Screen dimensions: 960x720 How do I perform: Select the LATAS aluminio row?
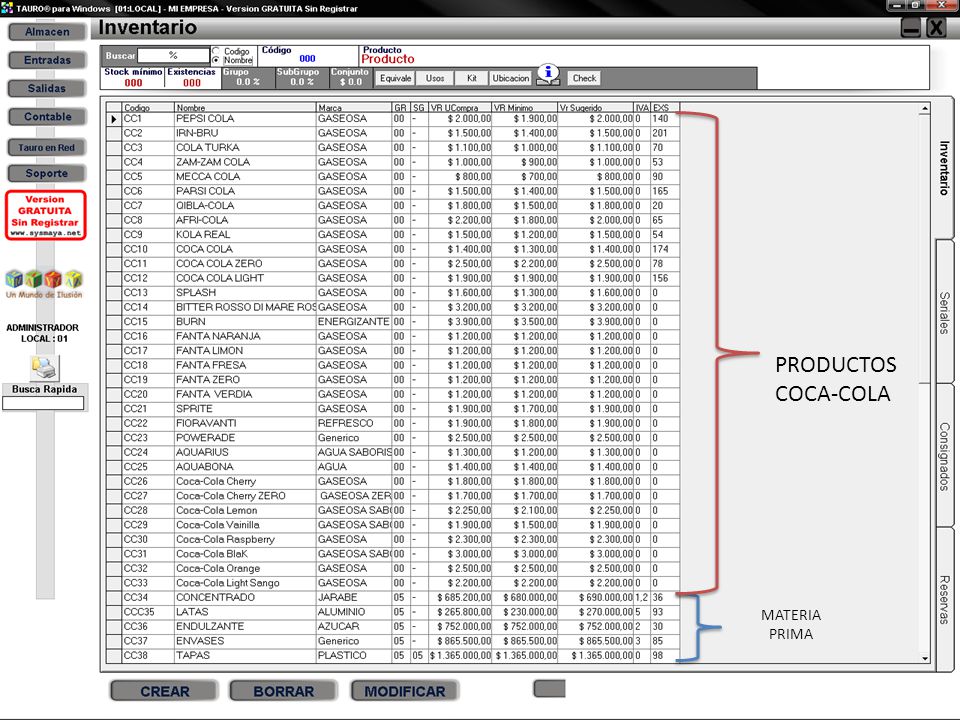pyautogui.click(x=392, y=612)
